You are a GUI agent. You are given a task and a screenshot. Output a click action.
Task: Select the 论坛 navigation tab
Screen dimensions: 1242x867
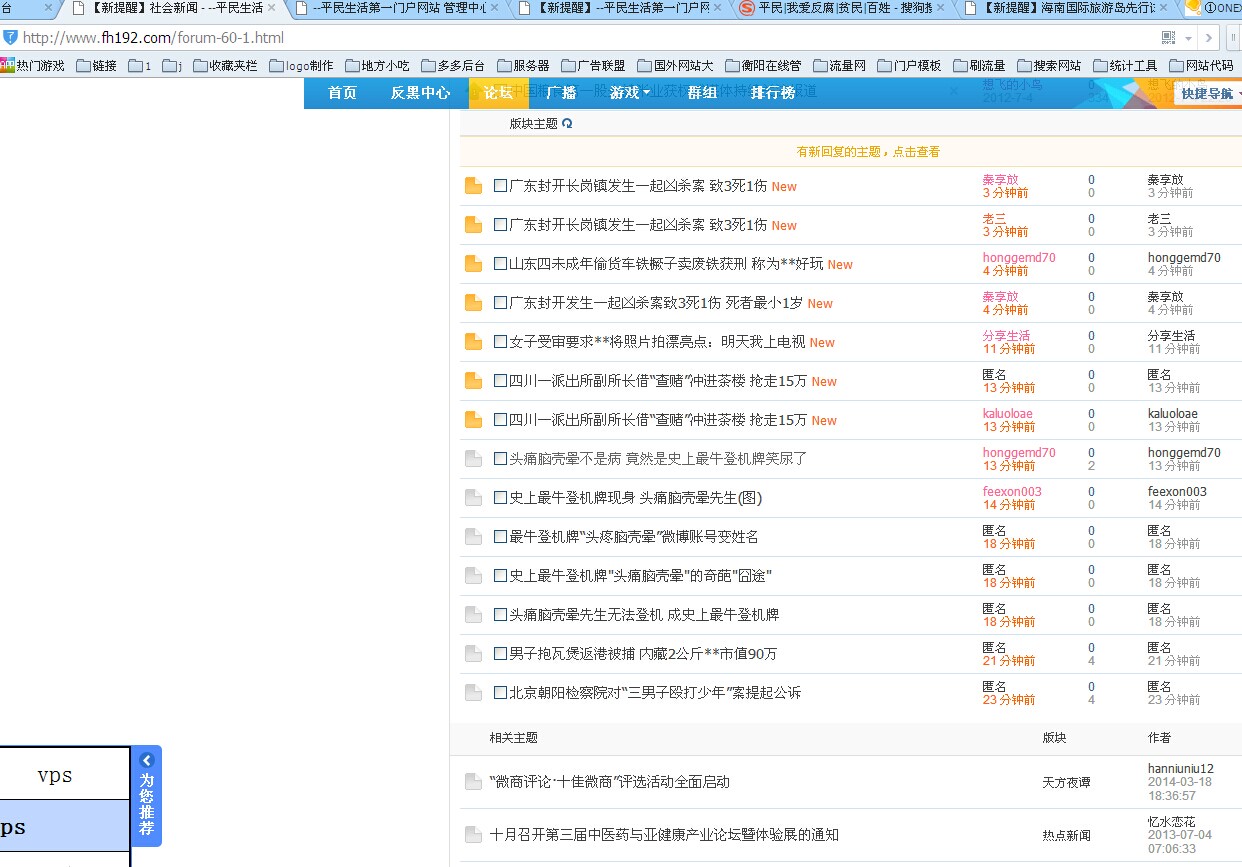coord(498,93)
